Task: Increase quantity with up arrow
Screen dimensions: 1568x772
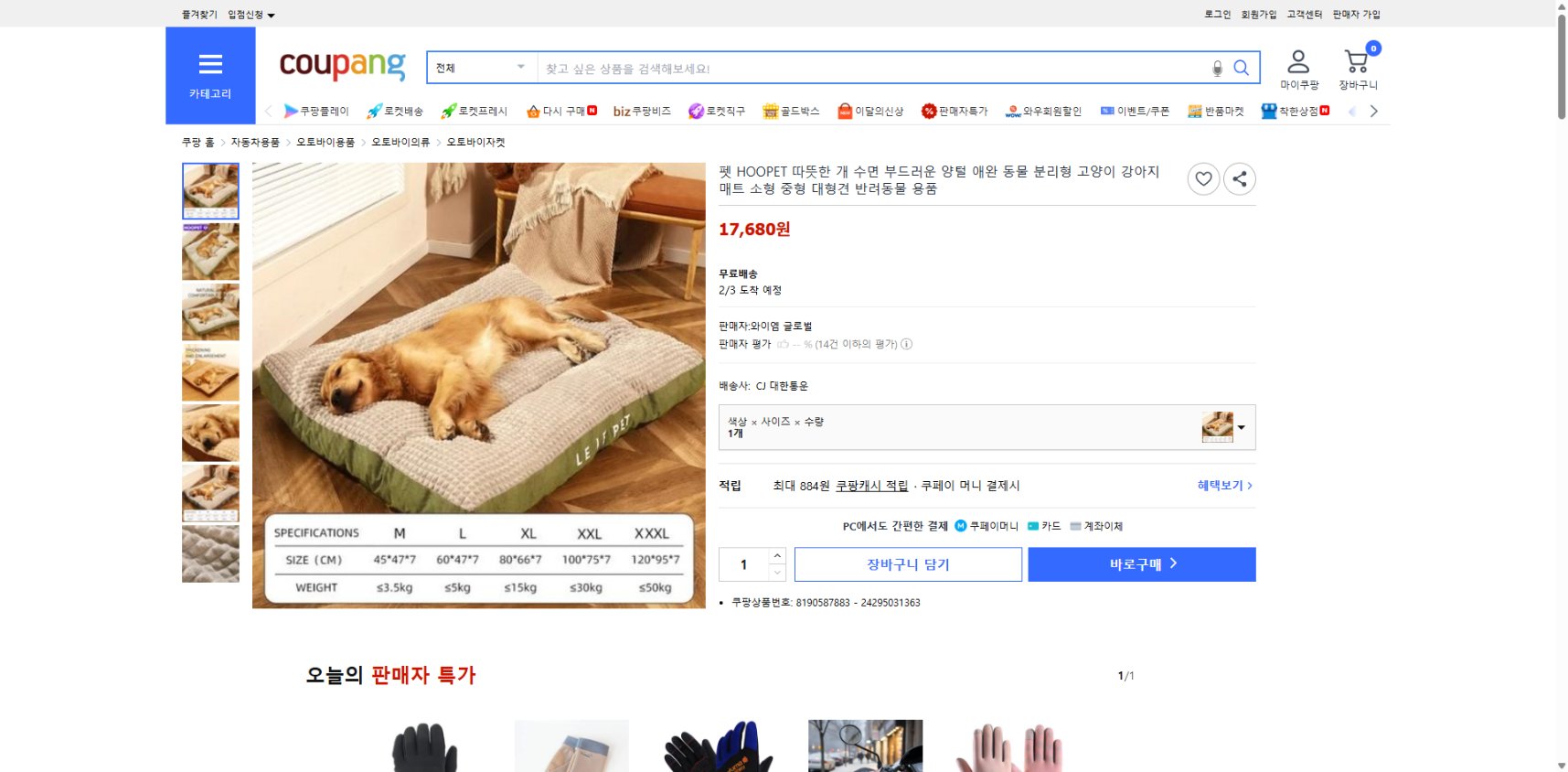Action: 777,556
